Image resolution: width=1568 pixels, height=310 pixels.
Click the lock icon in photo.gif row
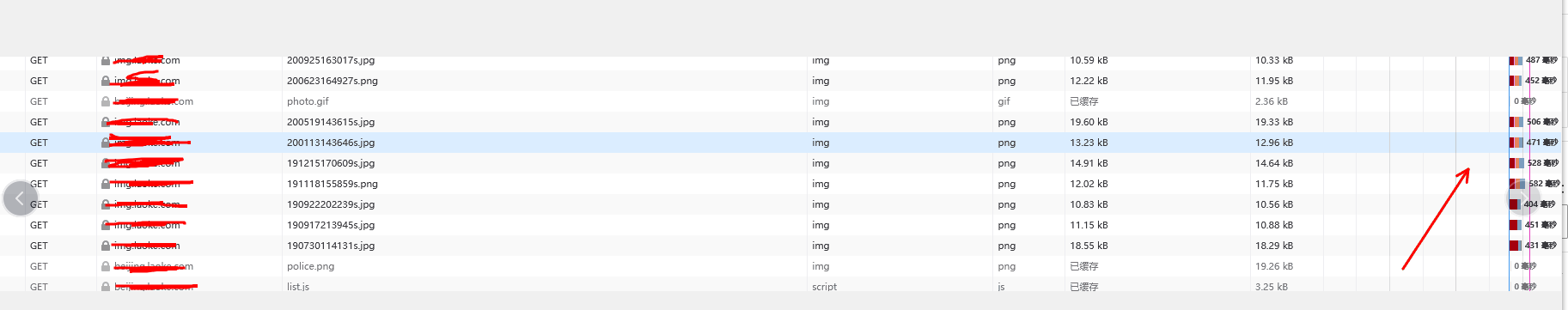106,101
